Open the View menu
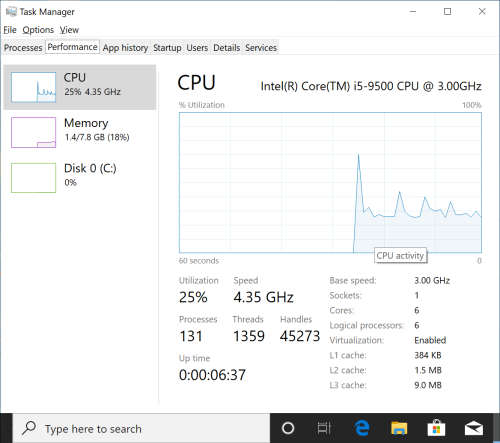Image resolution: width=500 pixels, height=443 pixels. (x=69, y=30)
